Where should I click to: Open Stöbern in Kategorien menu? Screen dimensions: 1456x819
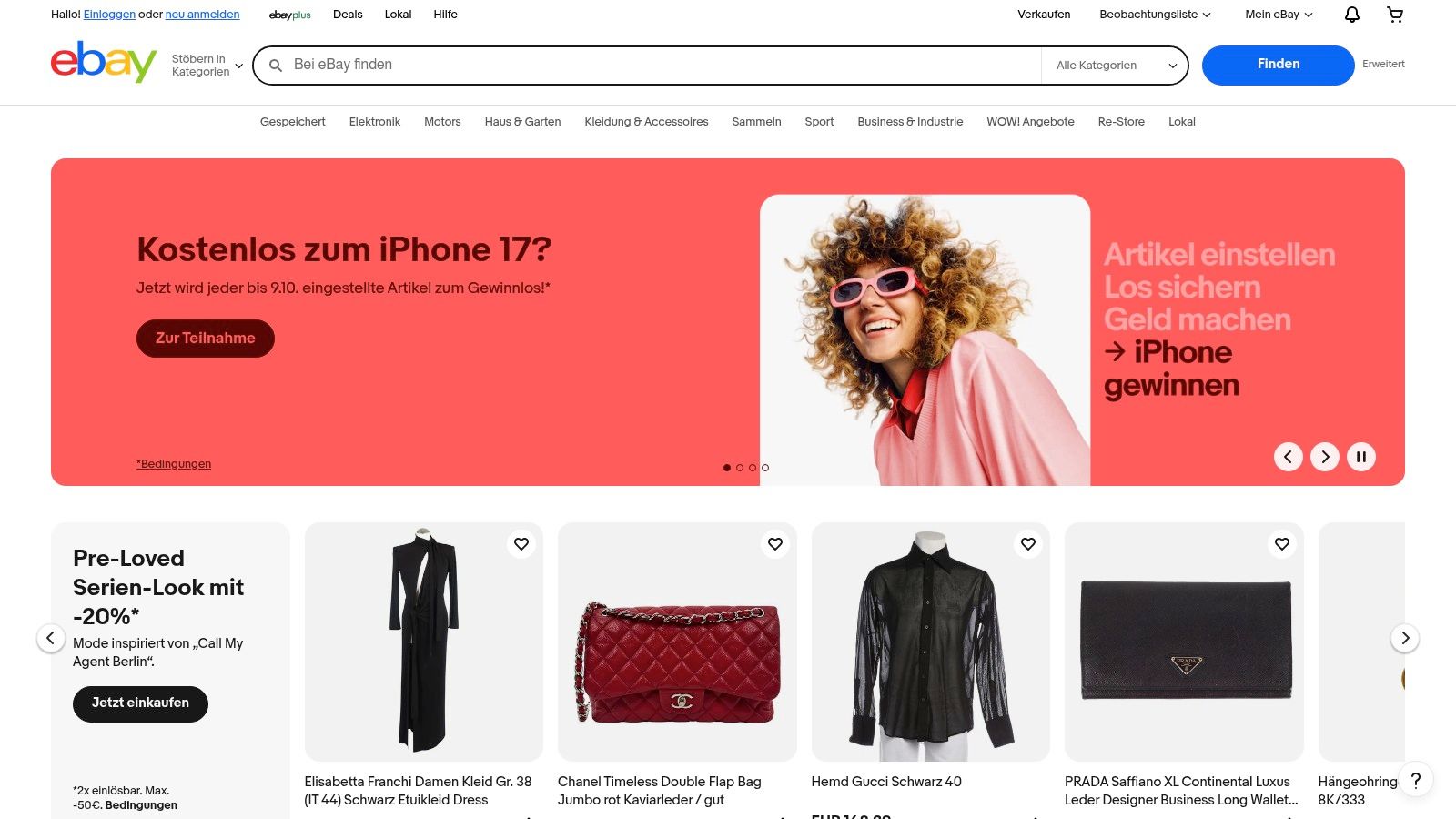207,66
